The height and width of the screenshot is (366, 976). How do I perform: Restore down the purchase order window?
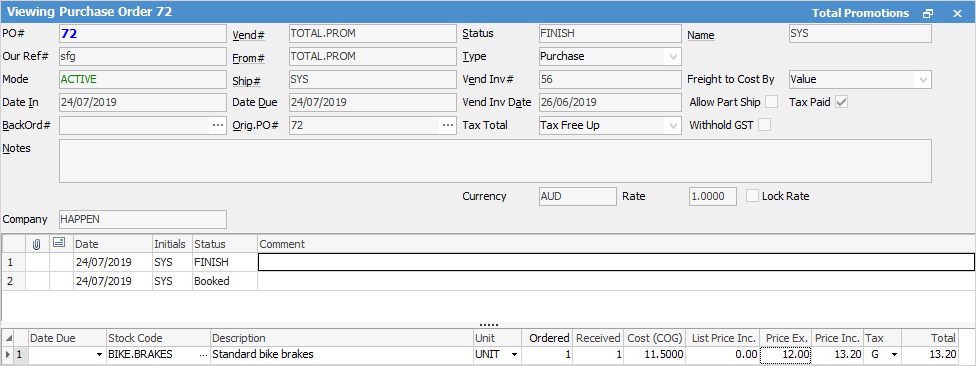[x=928, y=13]
